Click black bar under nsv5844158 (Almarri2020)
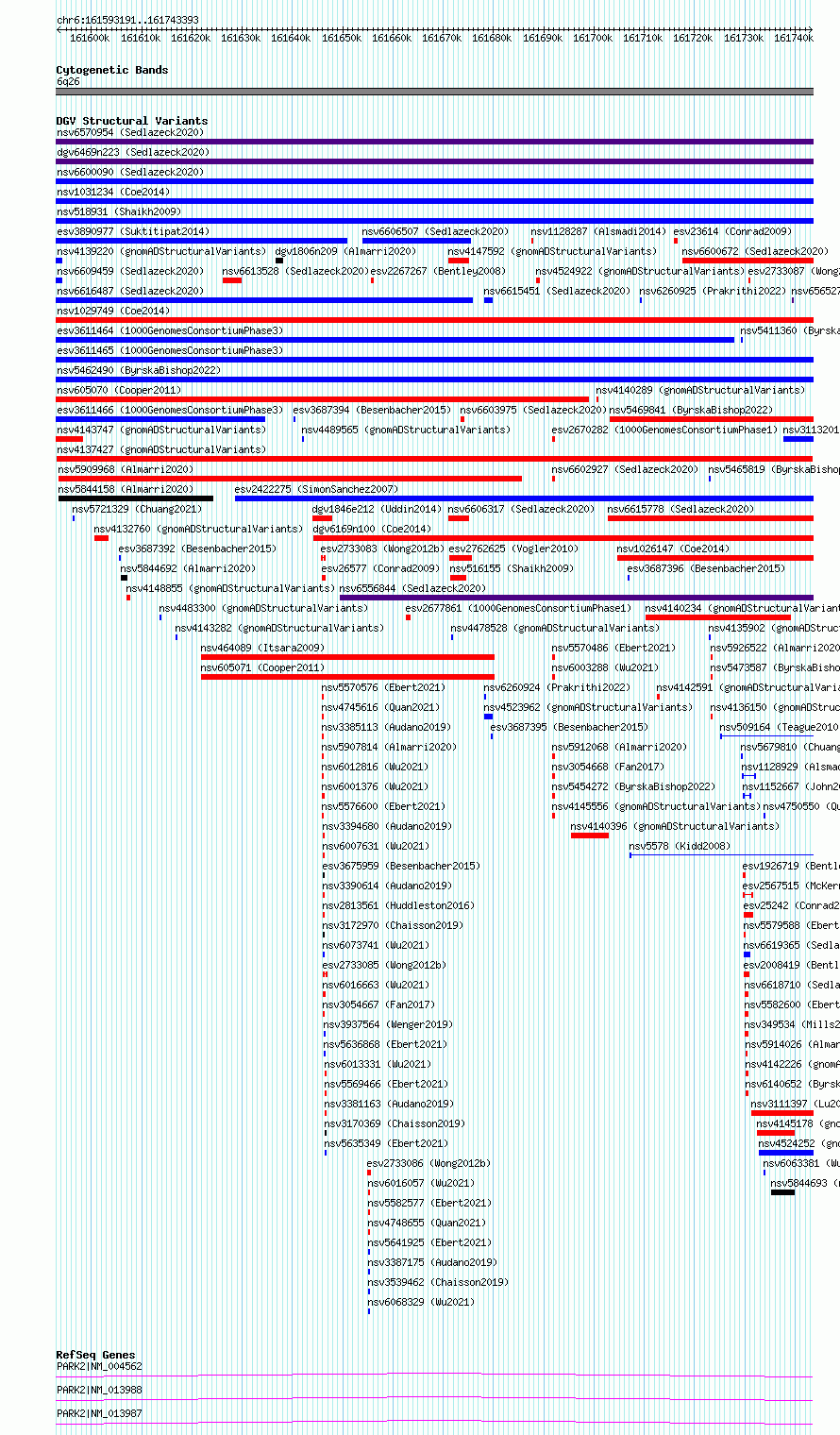This screenshot has width=840, height=1435. [136, 498]
